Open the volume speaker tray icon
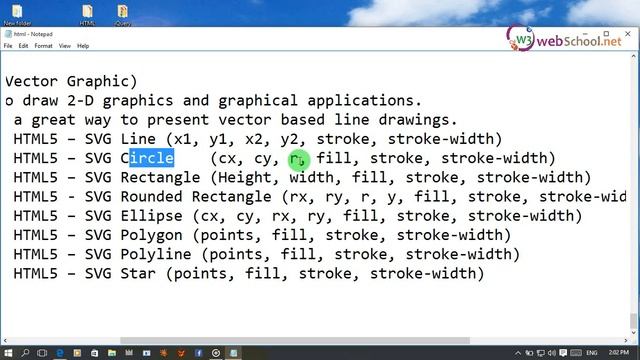 (552, 353)
